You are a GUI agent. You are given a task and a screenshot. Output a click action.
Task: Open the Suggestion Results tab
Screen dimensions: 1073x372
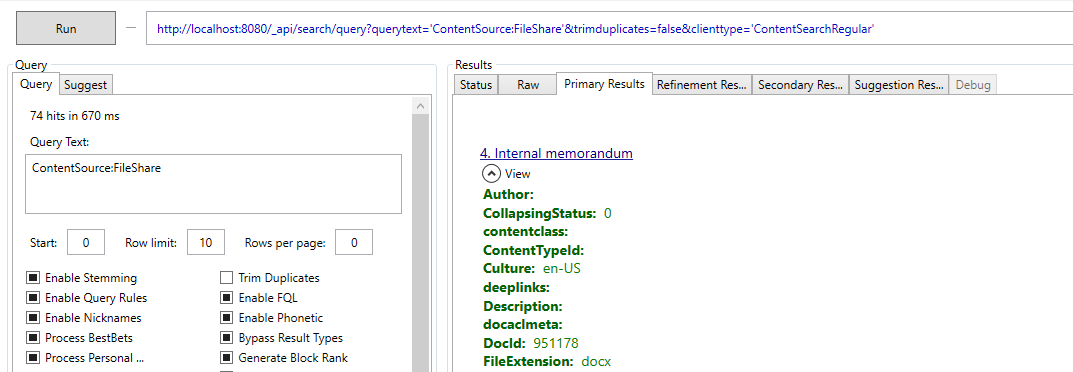(899, 85)
